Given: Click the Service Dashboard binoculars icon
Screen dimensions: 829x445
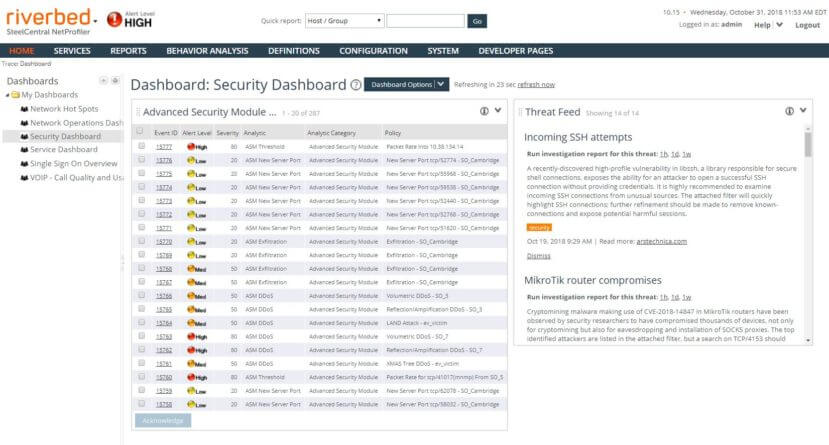Looking at the screenshot, I should [x=24, y=150].
